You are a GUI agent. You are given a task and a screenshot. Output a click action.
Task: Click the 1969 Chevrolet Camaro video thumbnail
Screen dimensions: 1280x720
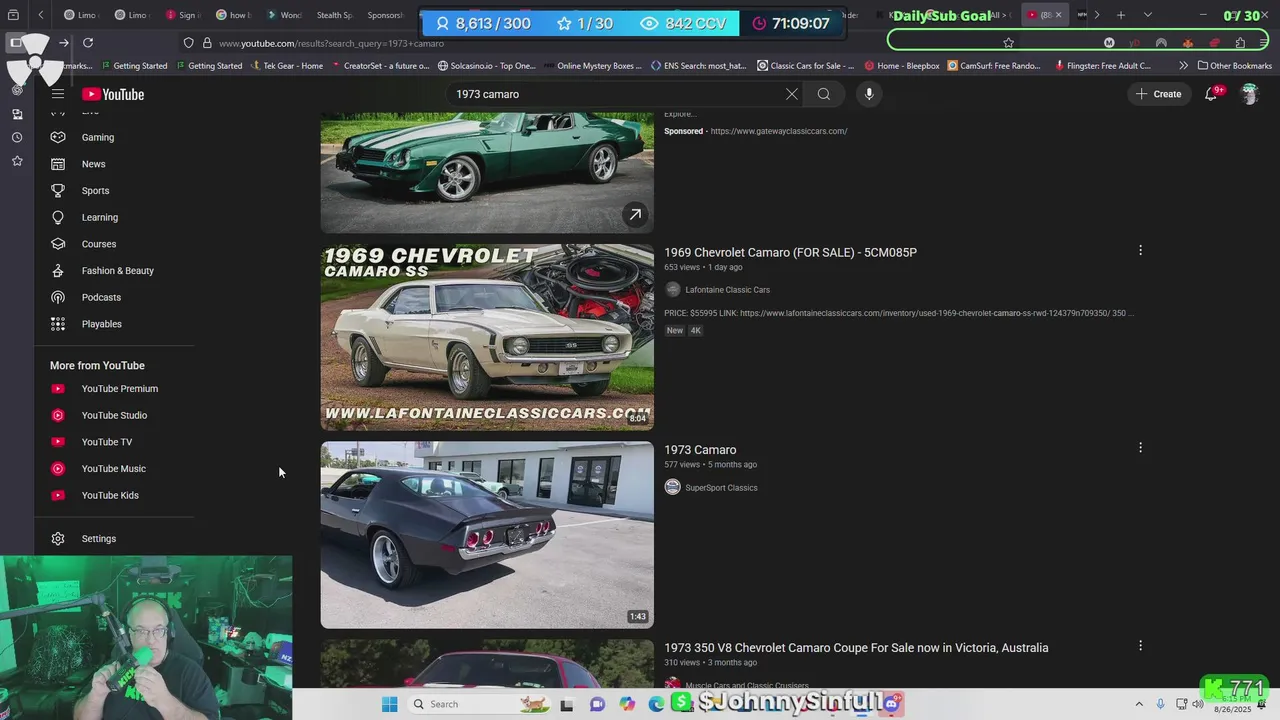click(x=487, y=337)
